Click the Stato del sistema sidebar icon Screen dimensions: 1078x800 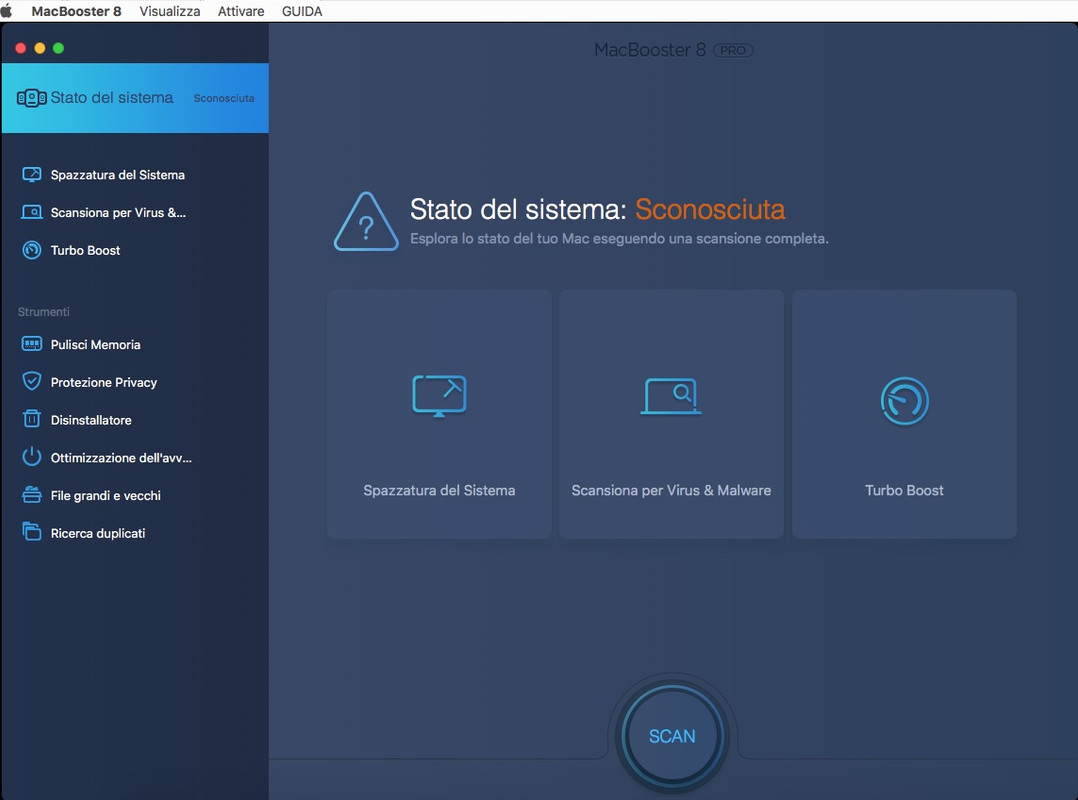32,98
